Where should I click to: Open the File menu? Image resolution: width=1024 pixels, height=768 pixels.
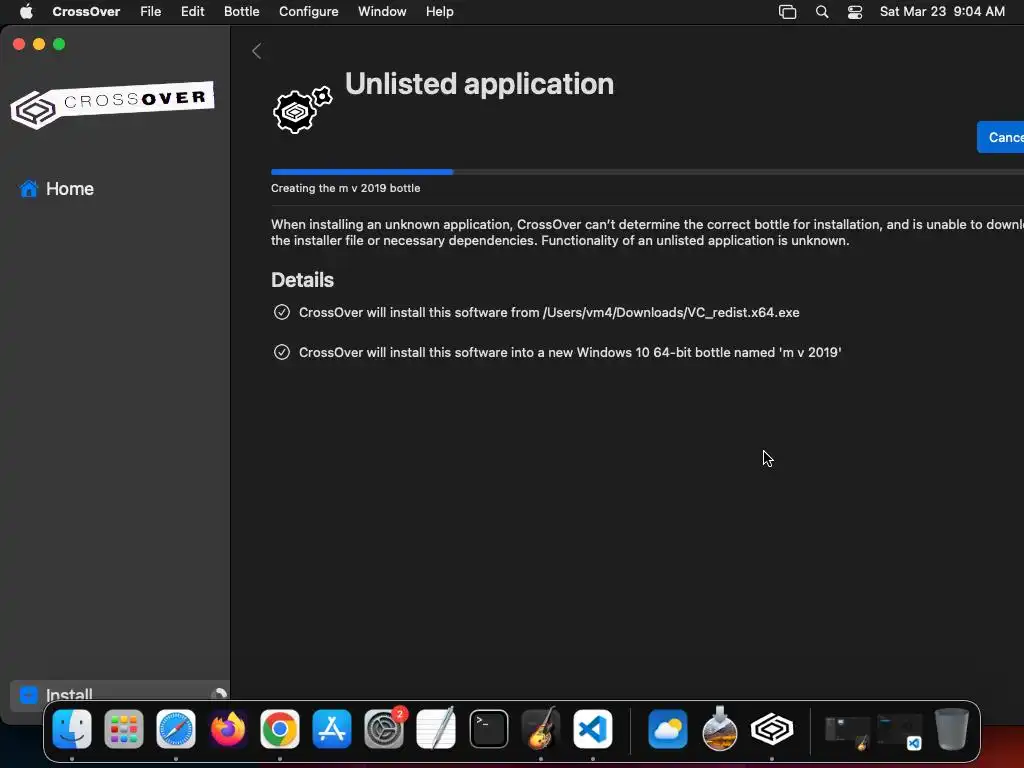coord(150,11)
